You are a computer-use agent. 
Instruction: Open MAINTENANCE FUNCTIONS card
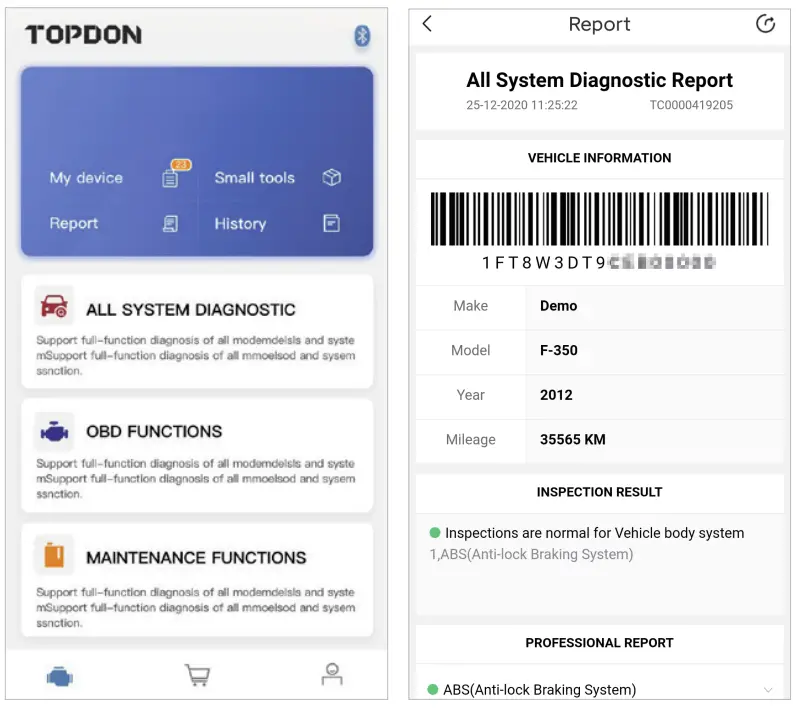(197, 580)
